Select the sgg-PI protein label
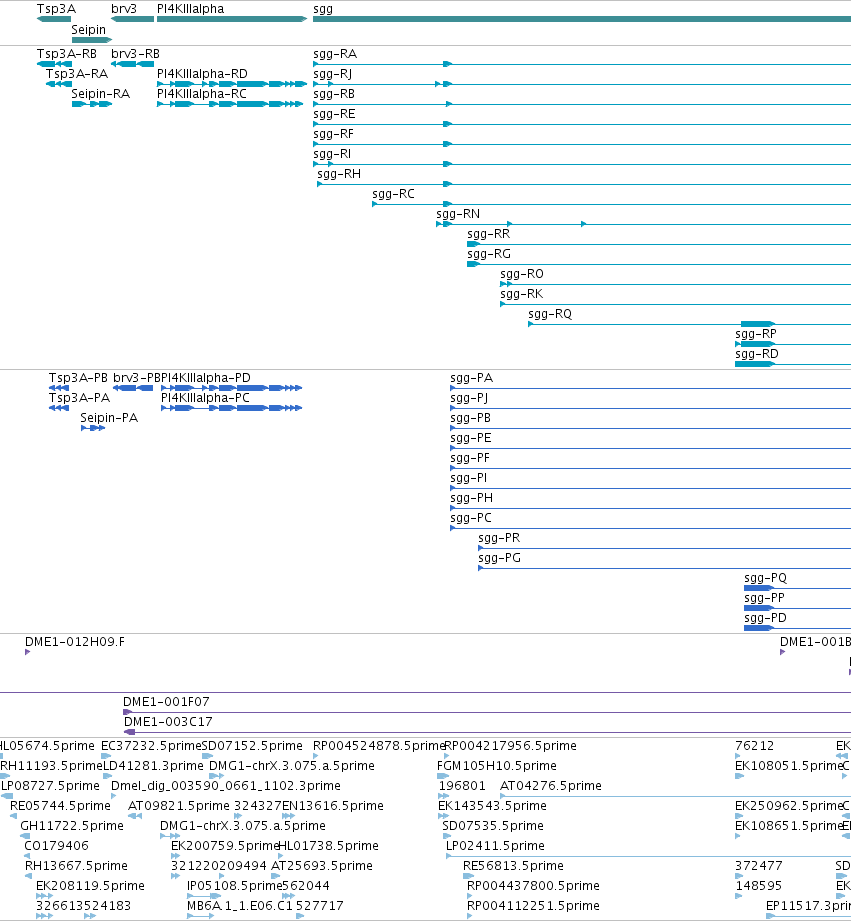The image size is (851, 921). (468, 478)
